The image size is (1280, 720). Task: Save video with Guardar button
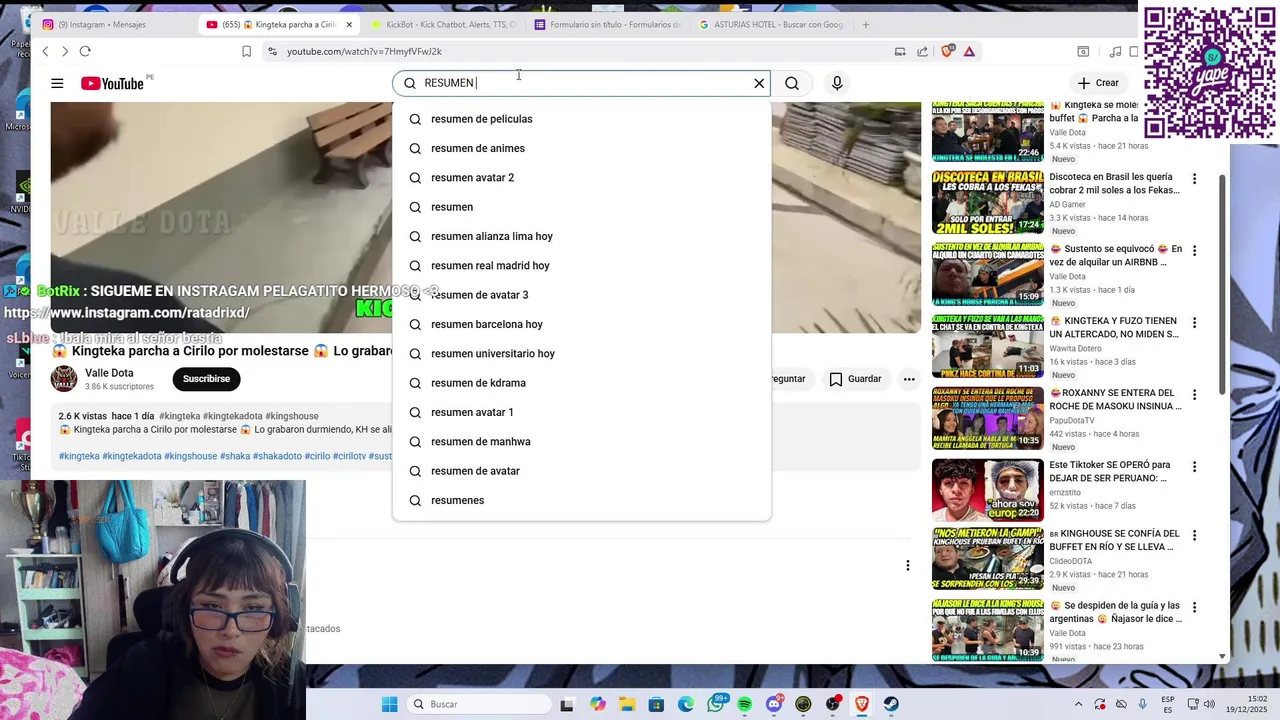tap(855, 379)
